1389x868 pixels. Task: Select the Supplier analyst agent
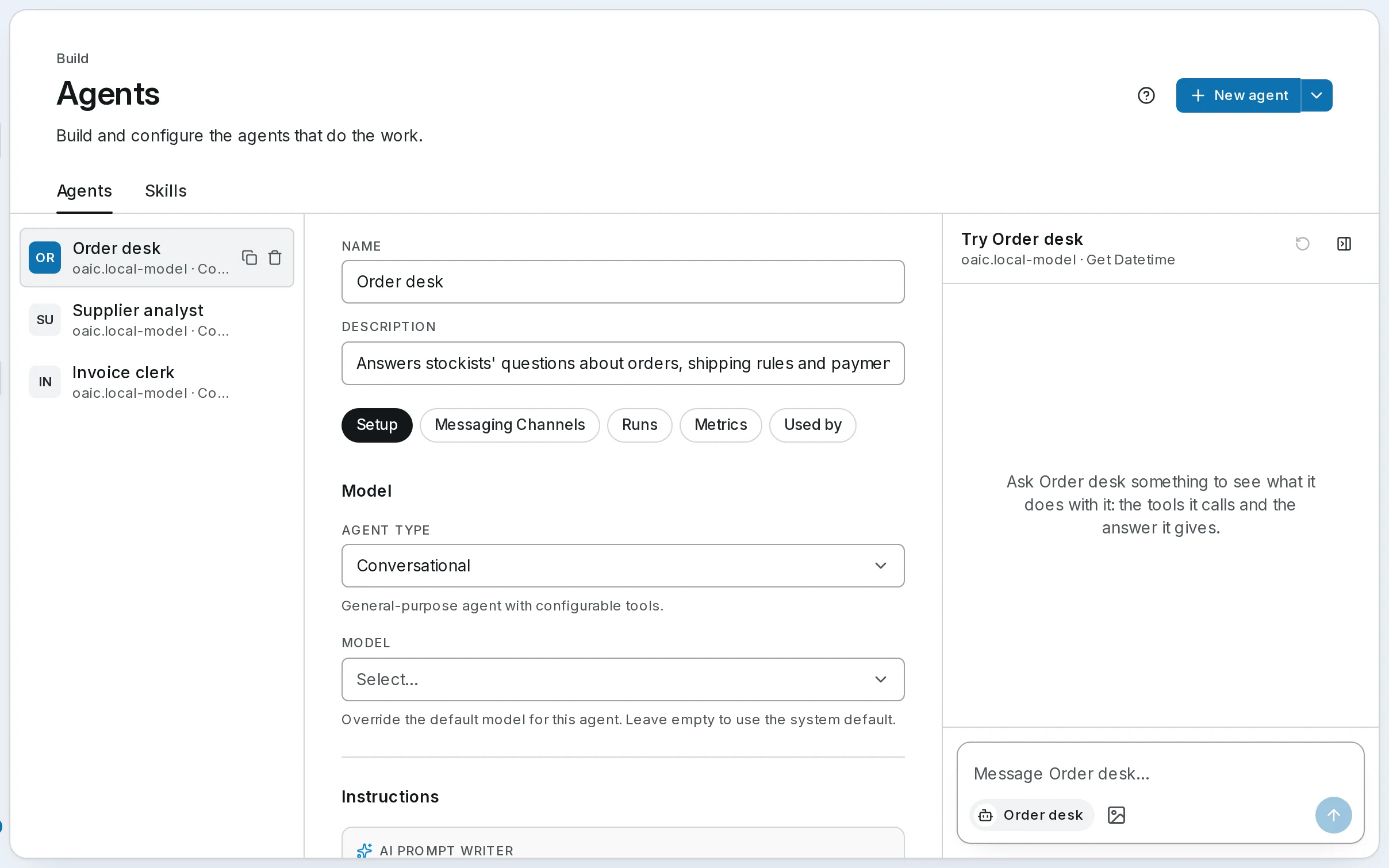(x=157, y=320)
